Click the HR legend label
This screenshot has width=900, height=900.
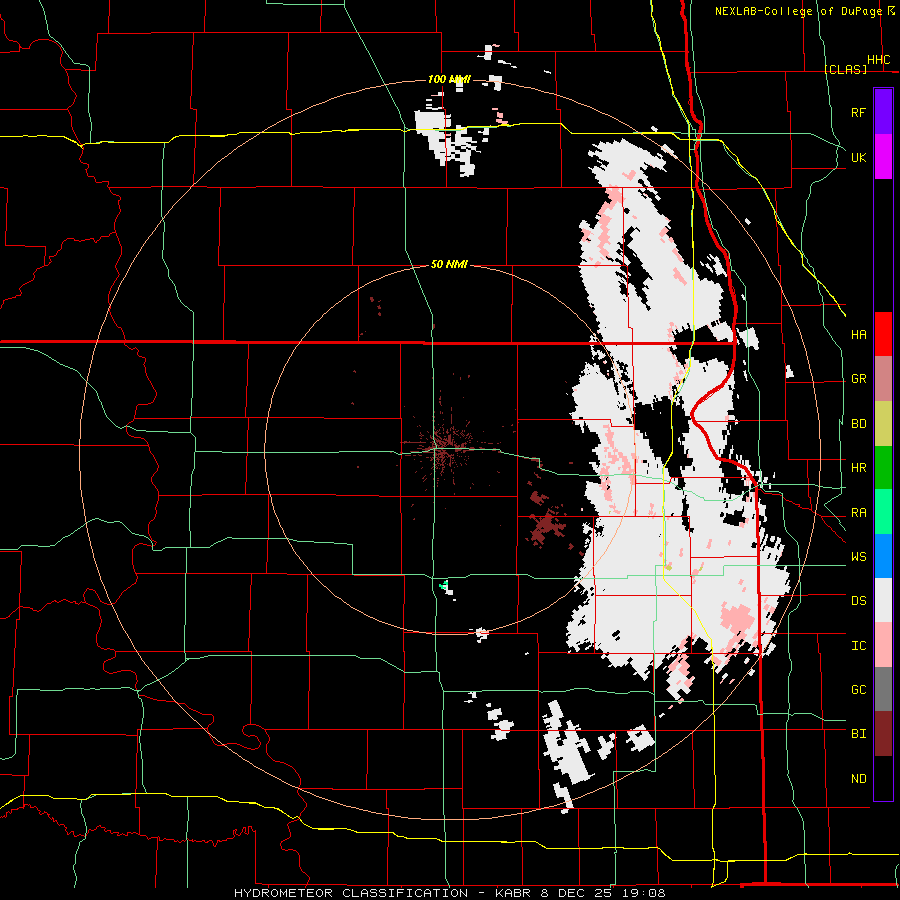858,468
